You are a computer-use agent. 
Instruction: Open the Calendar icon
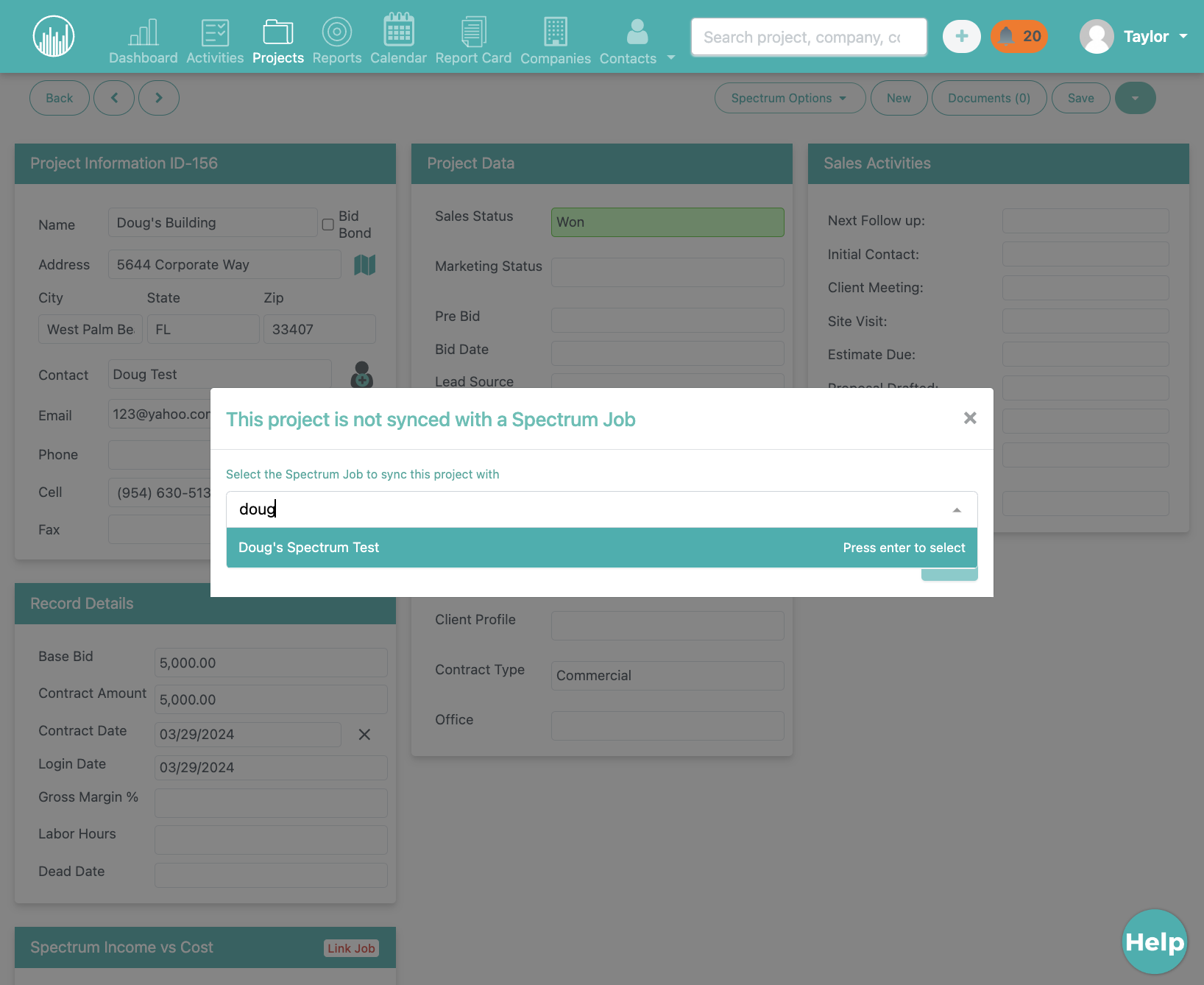tap(398, 30)
